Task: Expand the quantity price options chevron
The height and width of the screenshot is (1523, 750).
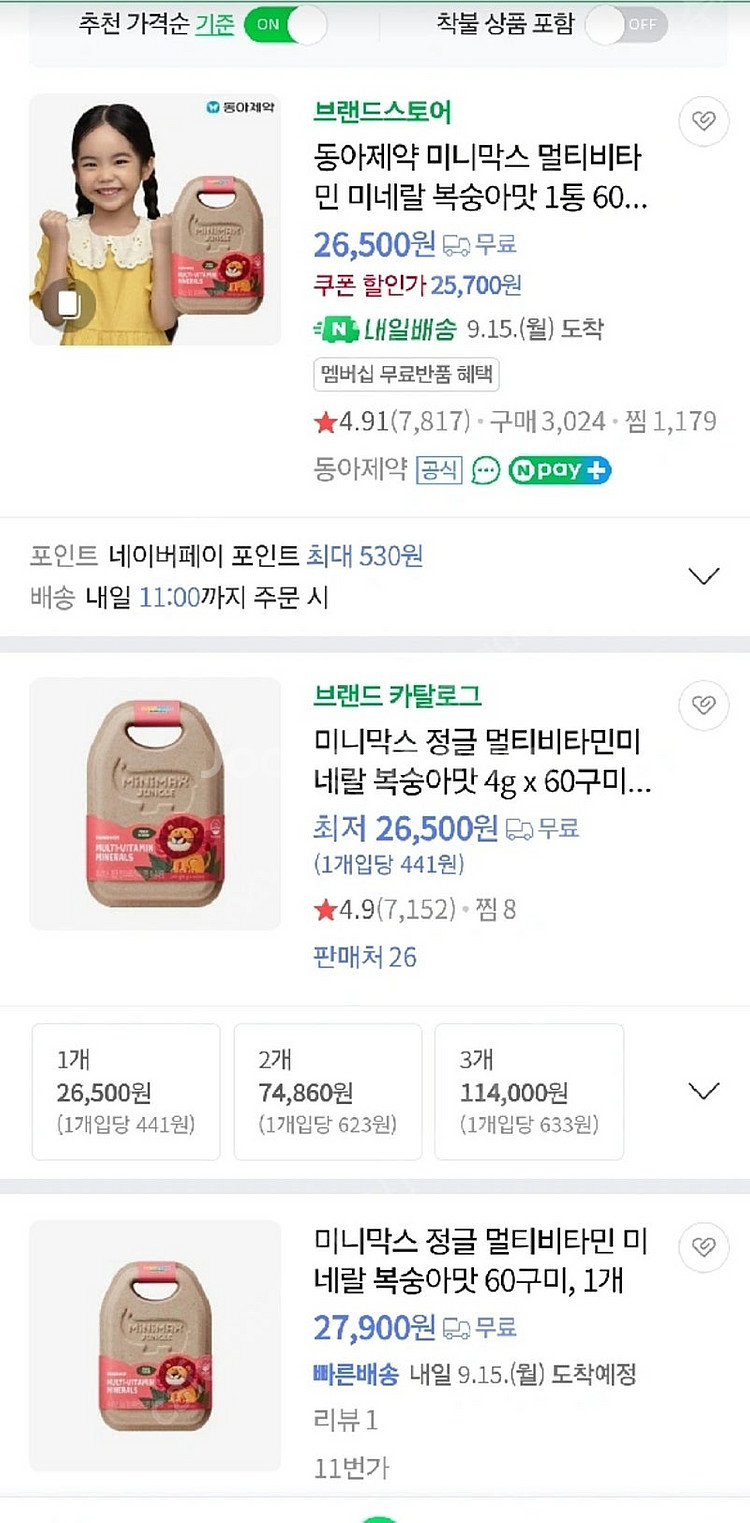Action: pos(705,1091)
